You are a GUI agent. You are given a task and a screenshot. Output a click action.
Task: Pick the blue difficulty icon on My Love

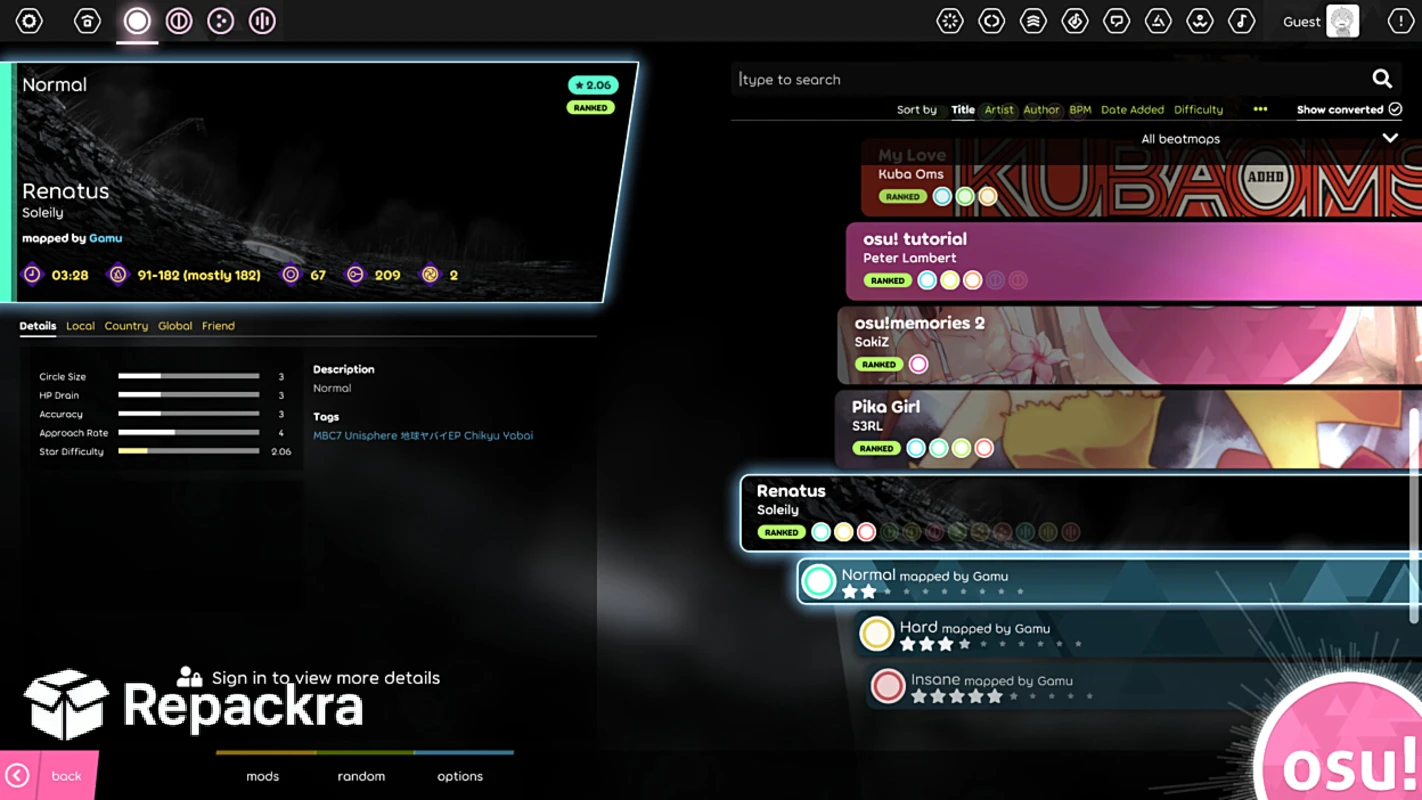click(x=942, y=197)
